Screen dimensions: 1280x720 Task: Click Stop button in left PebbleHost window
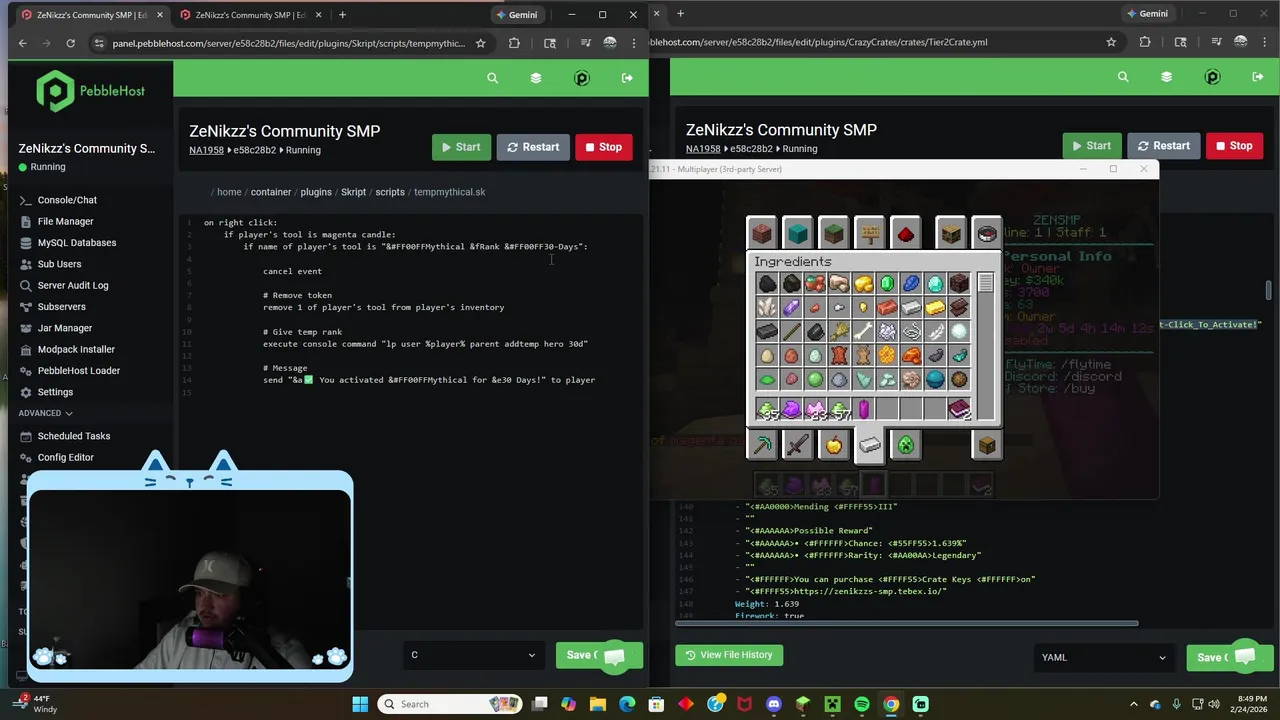pyautogui.click(x=604, y=147)
